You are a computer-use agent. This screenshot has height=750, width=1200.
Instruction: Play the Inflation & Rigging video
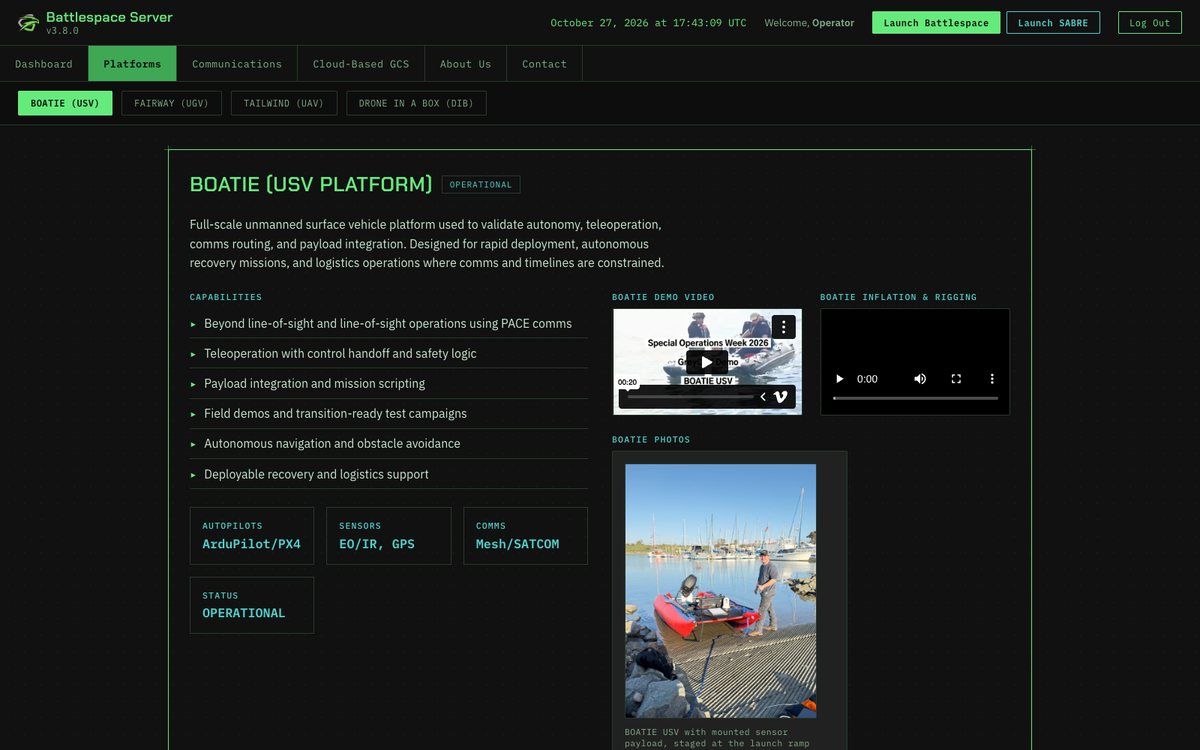839,379
